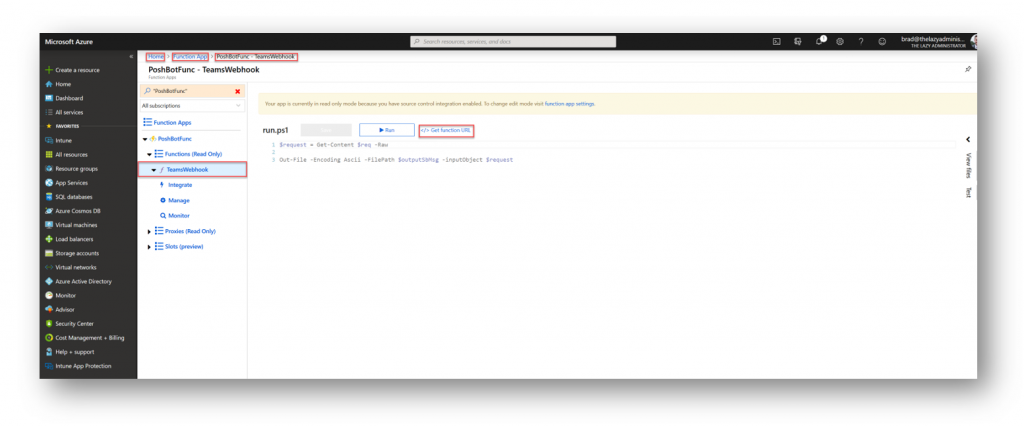Click the disabled Save button
1024x427 pixels.
[x=326, y=130]
